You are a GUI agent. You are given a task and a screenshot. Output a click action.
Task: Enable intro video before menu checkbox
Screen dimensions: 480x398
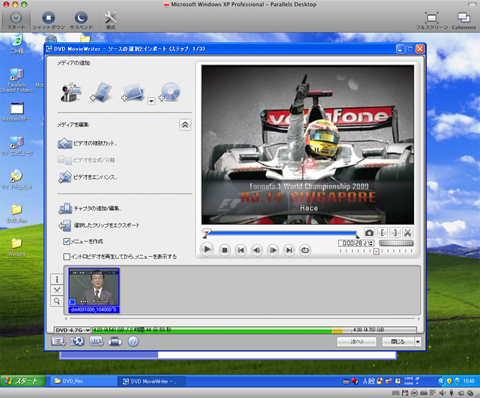pos(67,256)
